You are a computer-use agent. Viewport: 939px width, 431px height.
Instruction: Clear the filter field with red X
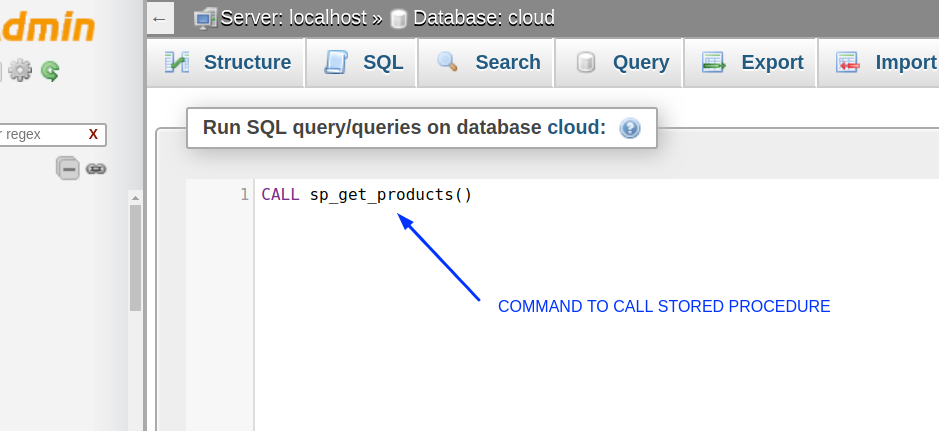[93, 135]
